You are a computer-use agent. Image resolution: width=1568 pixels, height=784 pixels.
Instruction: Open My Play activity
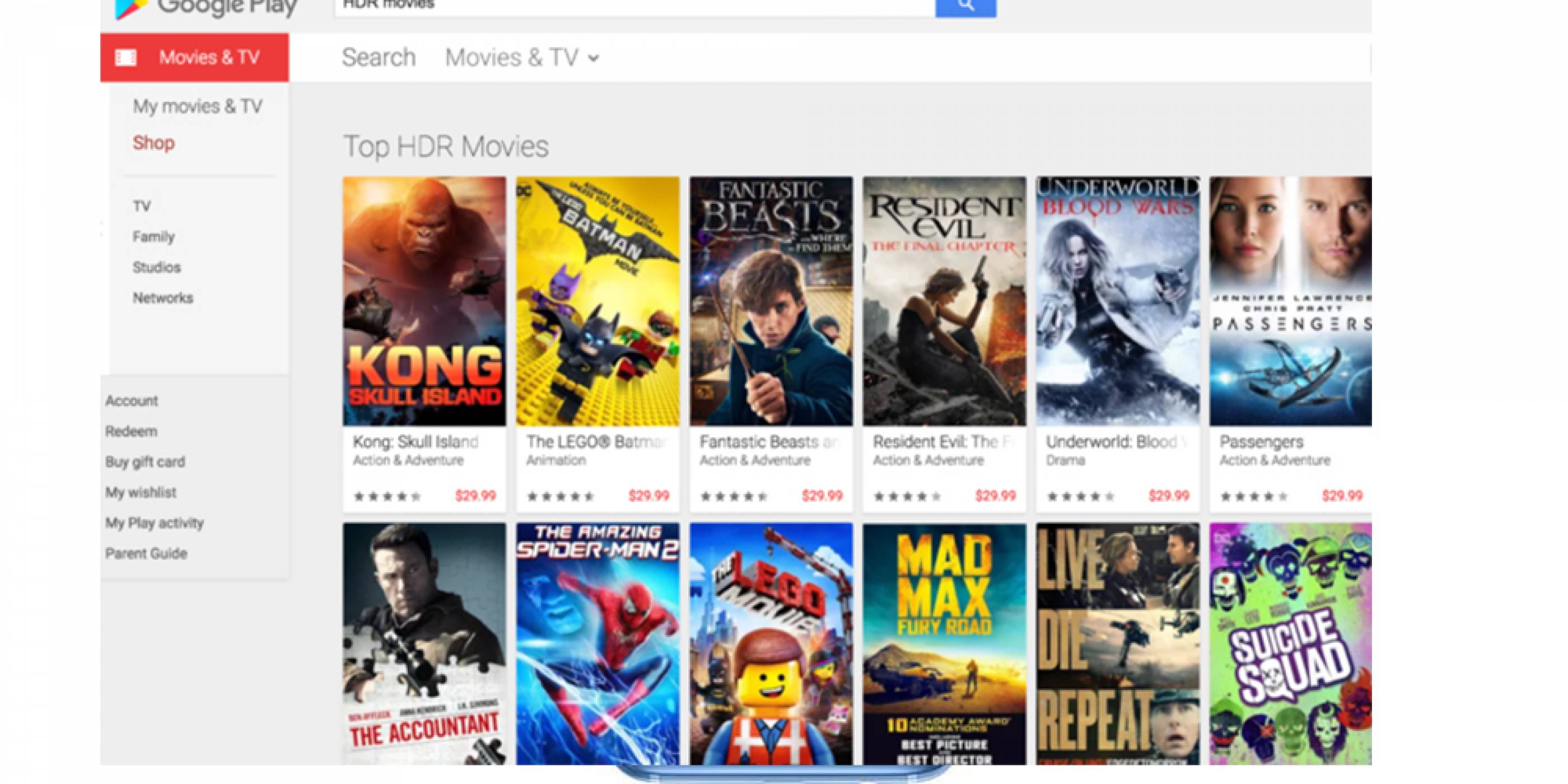tap(155, 523)
